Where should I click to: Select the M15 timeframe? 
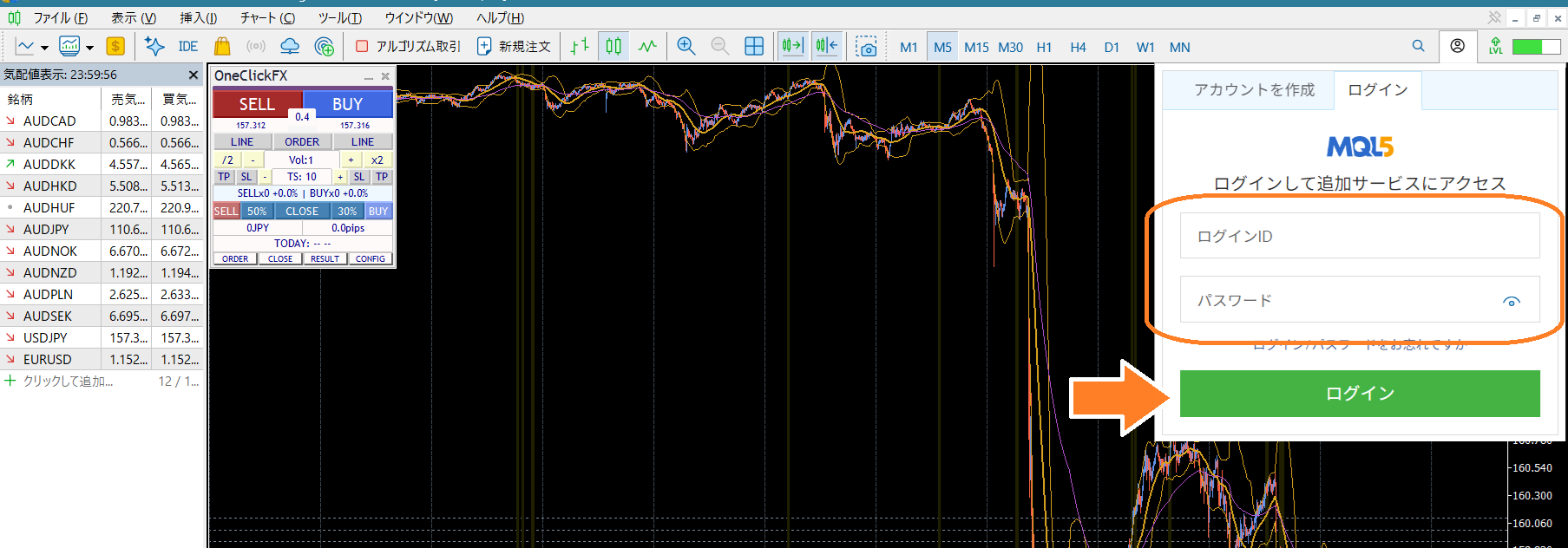click(976, 48)
